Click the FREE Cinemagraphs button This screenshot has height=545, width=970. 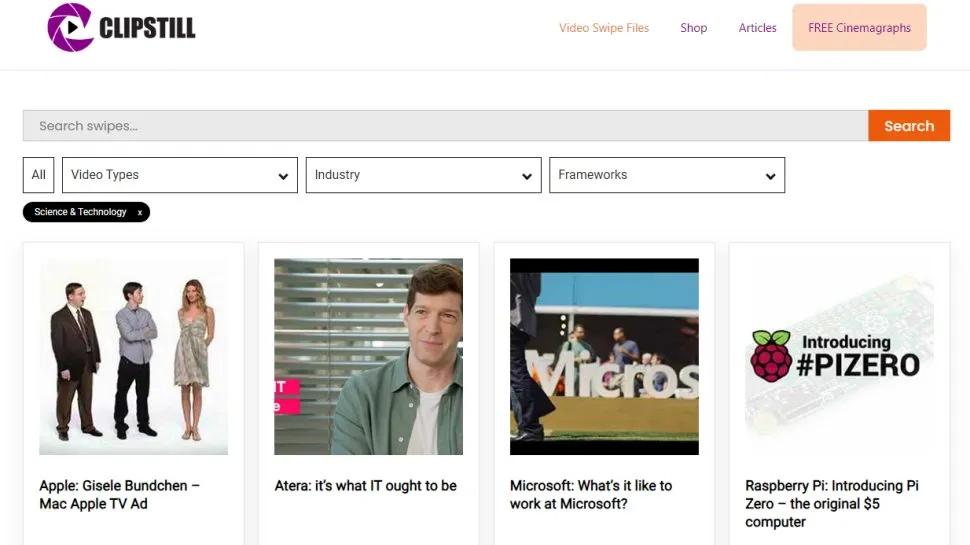click(859, 28)
